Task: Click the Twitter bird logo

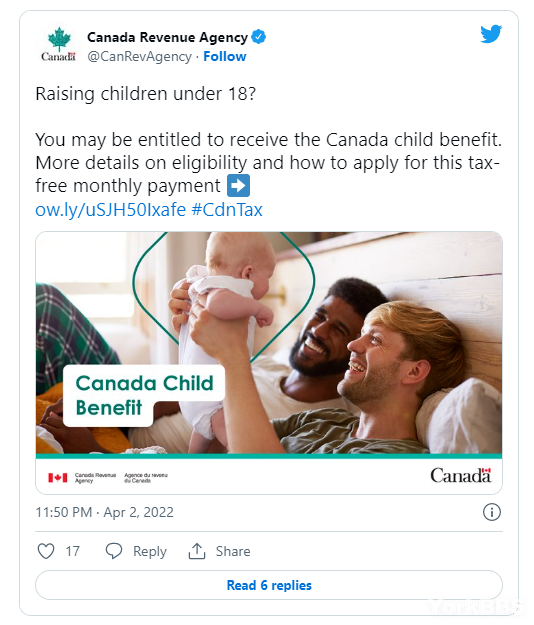Action: point(491,34)
